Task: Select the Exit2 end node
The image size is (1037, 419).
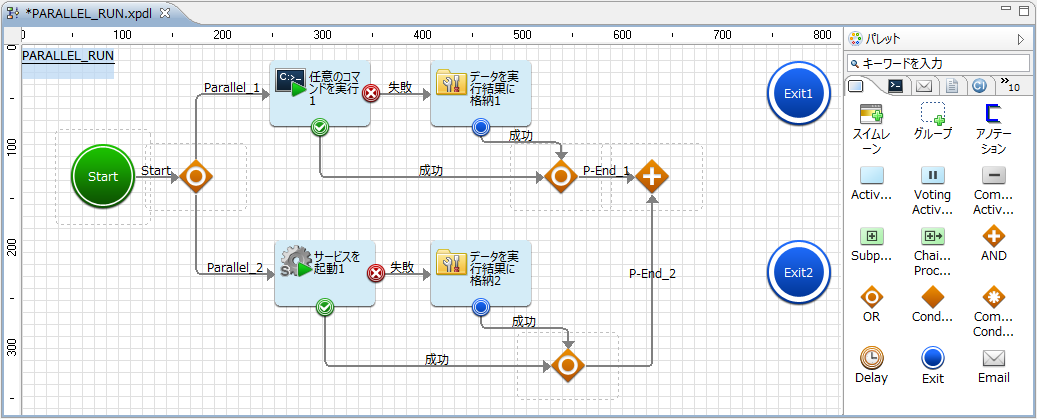Action: click(798, 272)
